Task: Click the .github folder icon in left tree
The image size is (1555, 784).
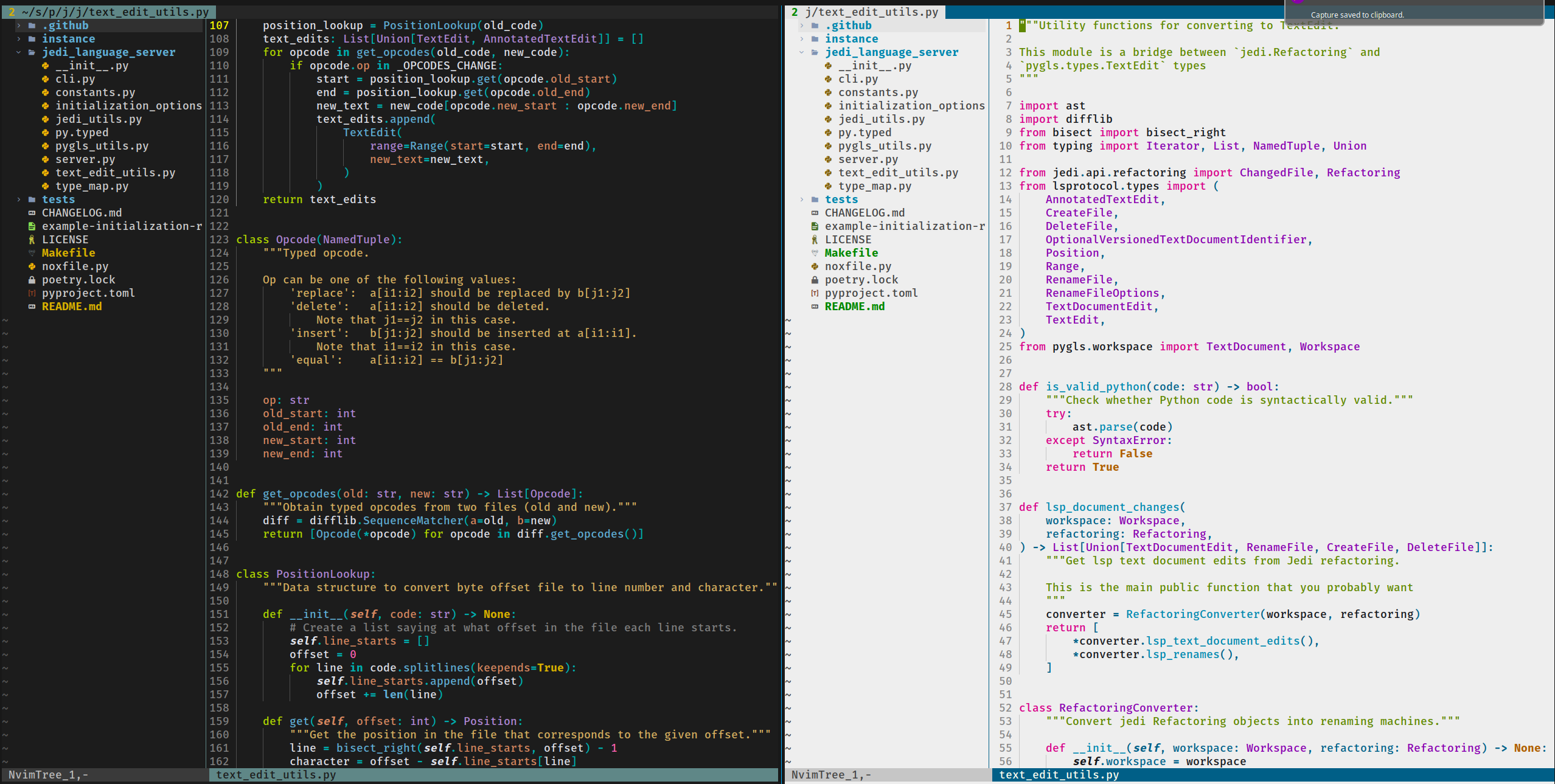Action: click(x=32, y=26)
